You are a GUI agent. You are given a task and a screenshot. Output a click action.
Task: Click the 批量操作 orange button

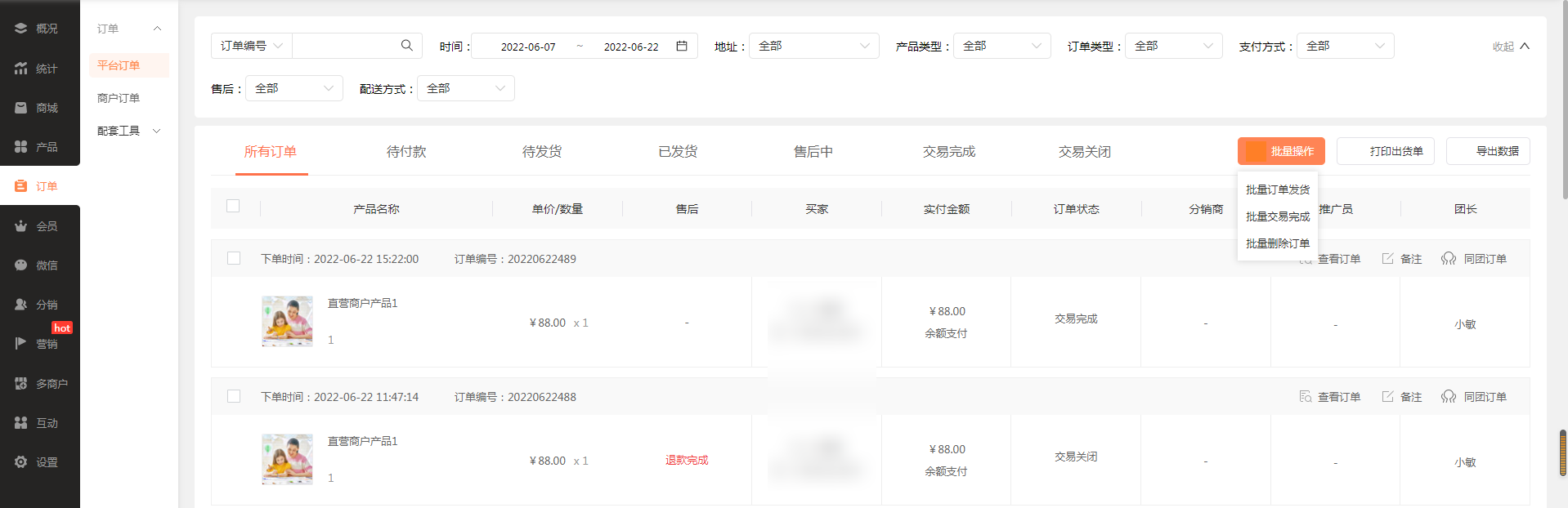pos(1281,151)
